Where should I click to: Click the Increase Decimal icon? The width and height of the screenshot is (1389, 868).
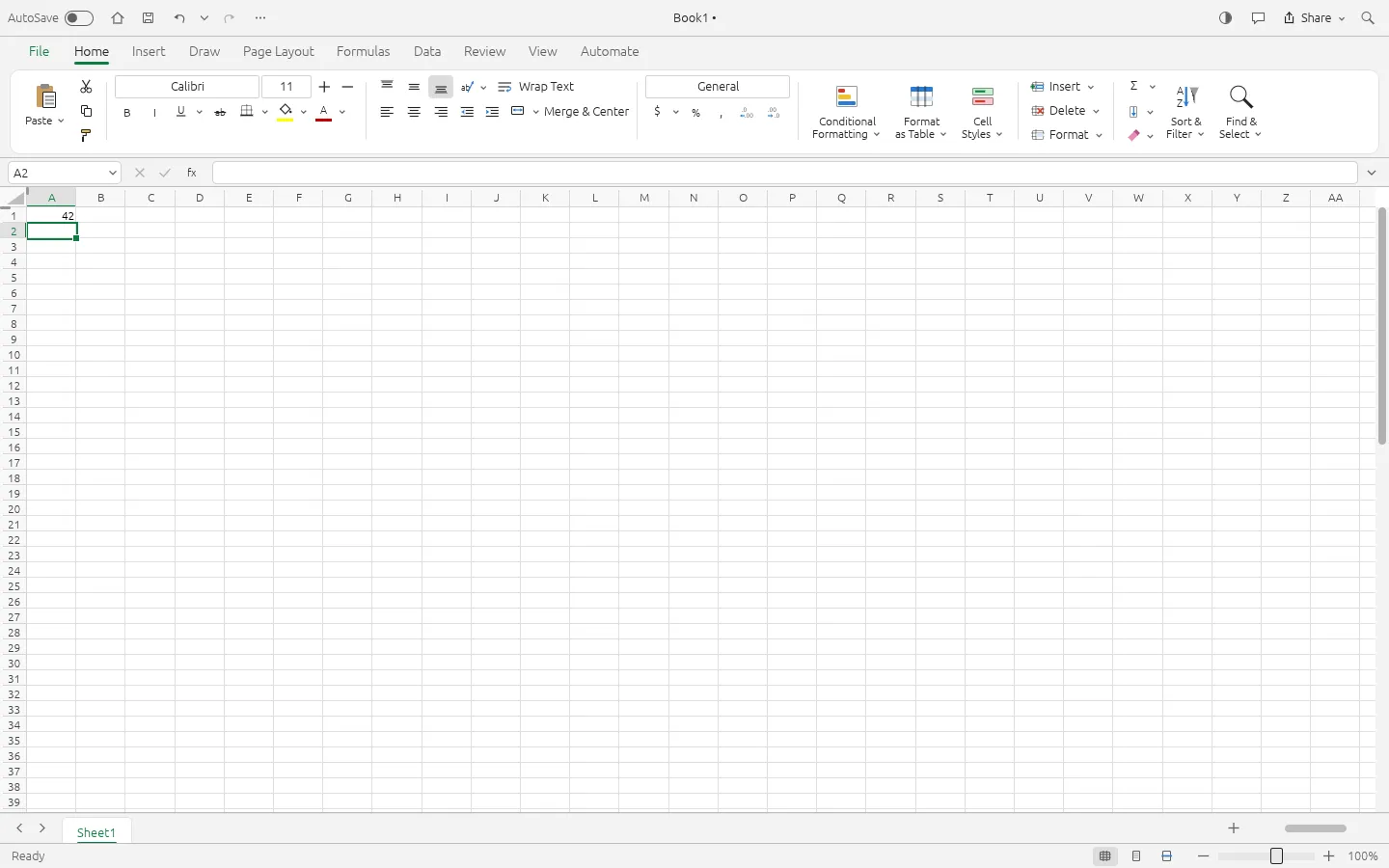(x=747, y=113)
